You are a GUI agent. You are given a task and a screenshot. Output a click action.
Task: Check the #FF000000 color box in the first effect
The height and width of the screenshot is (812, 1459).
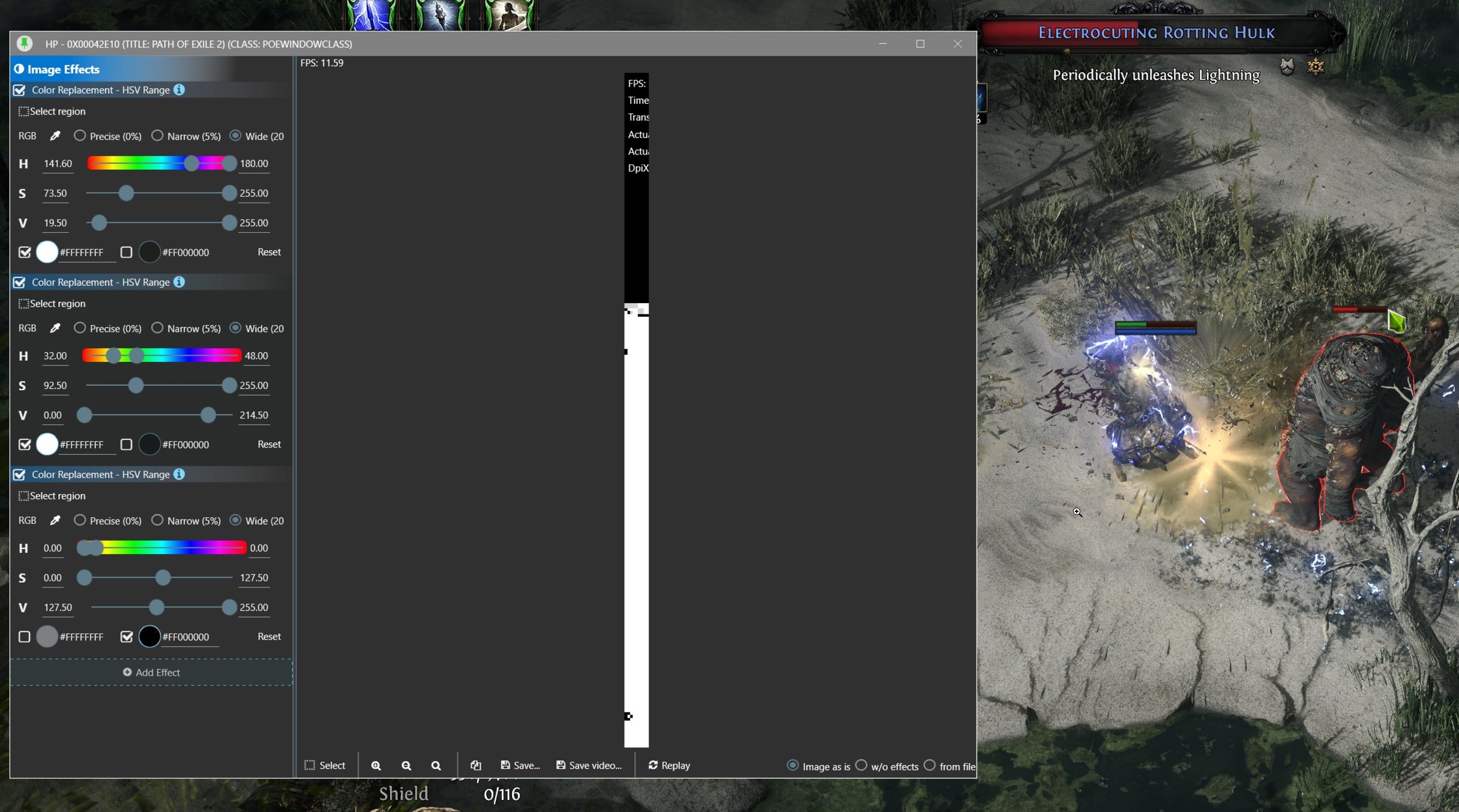coord(126,252)
